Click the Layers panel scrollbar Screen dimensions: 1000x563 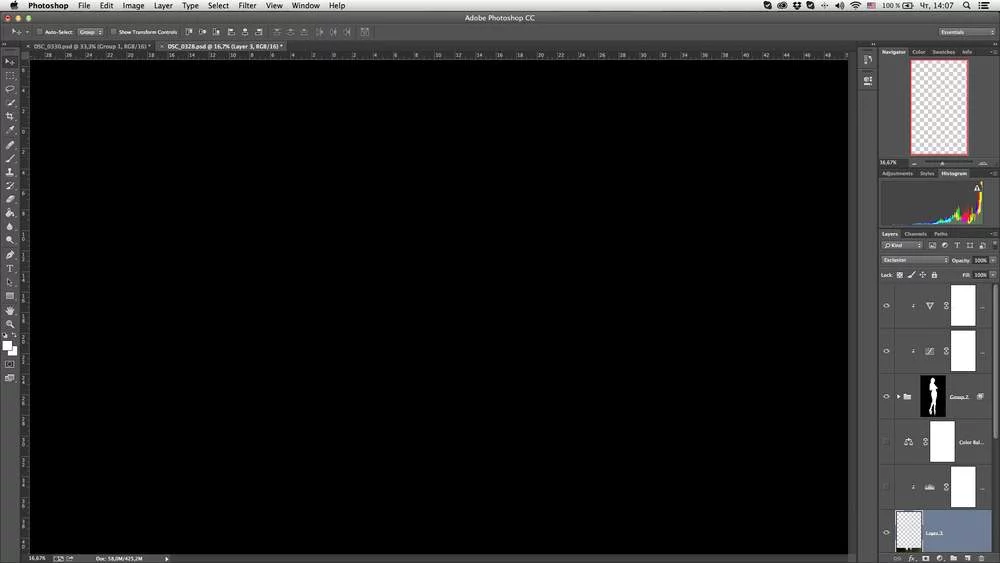996,360
